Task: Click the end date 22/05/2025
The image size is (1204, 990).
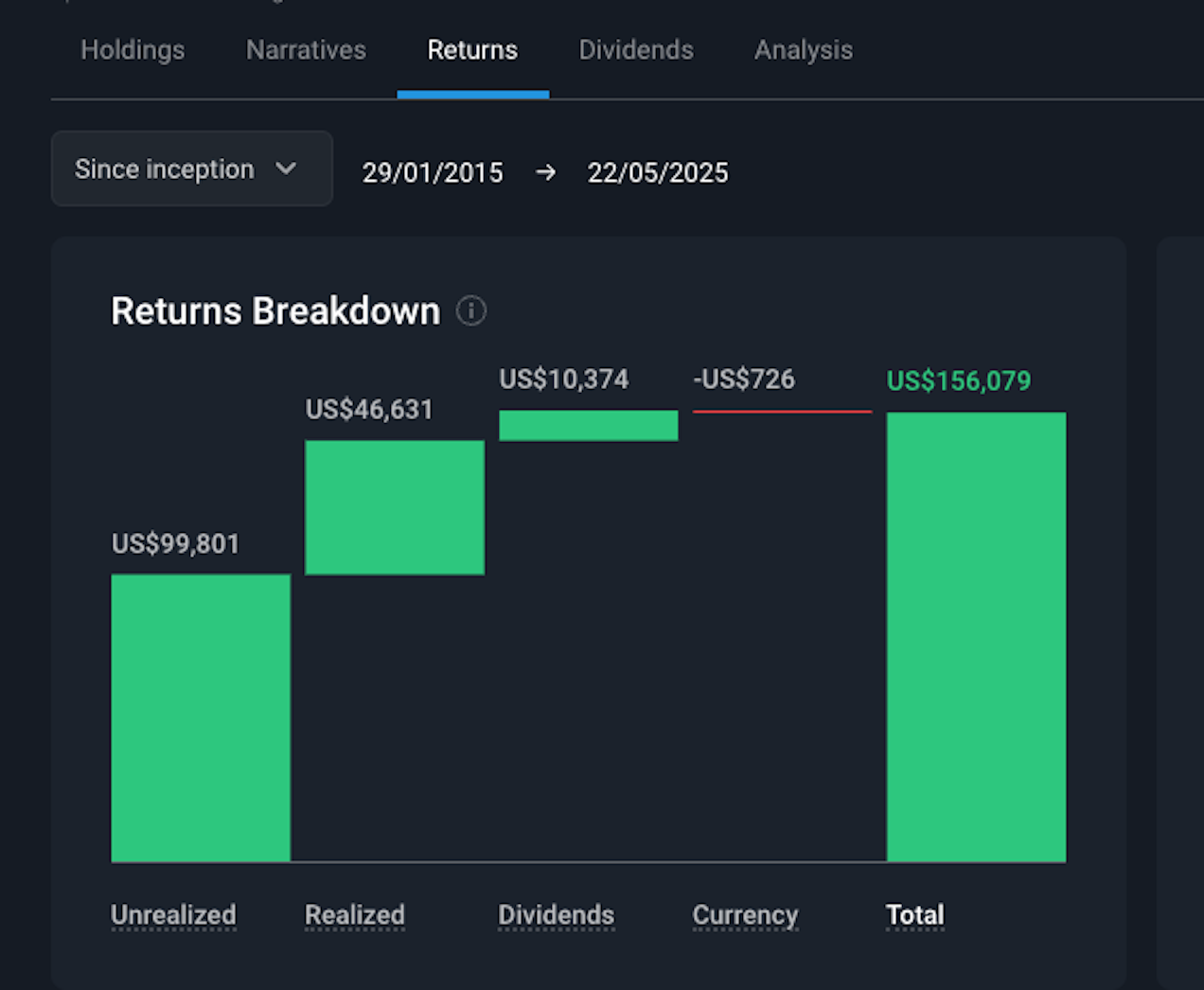Action: coord(658,173)
